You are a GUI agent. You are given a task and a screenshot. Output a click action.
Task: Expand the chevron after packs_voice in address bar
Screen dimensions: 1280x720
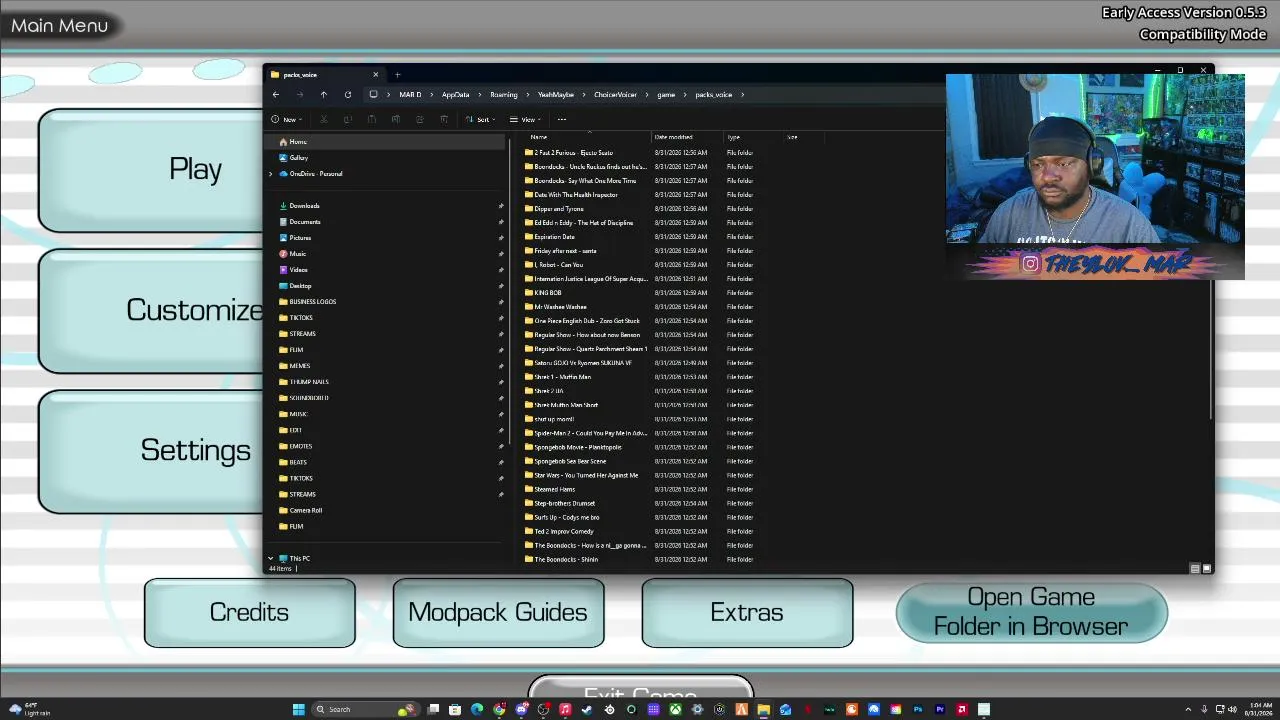(x=742, y=95)
